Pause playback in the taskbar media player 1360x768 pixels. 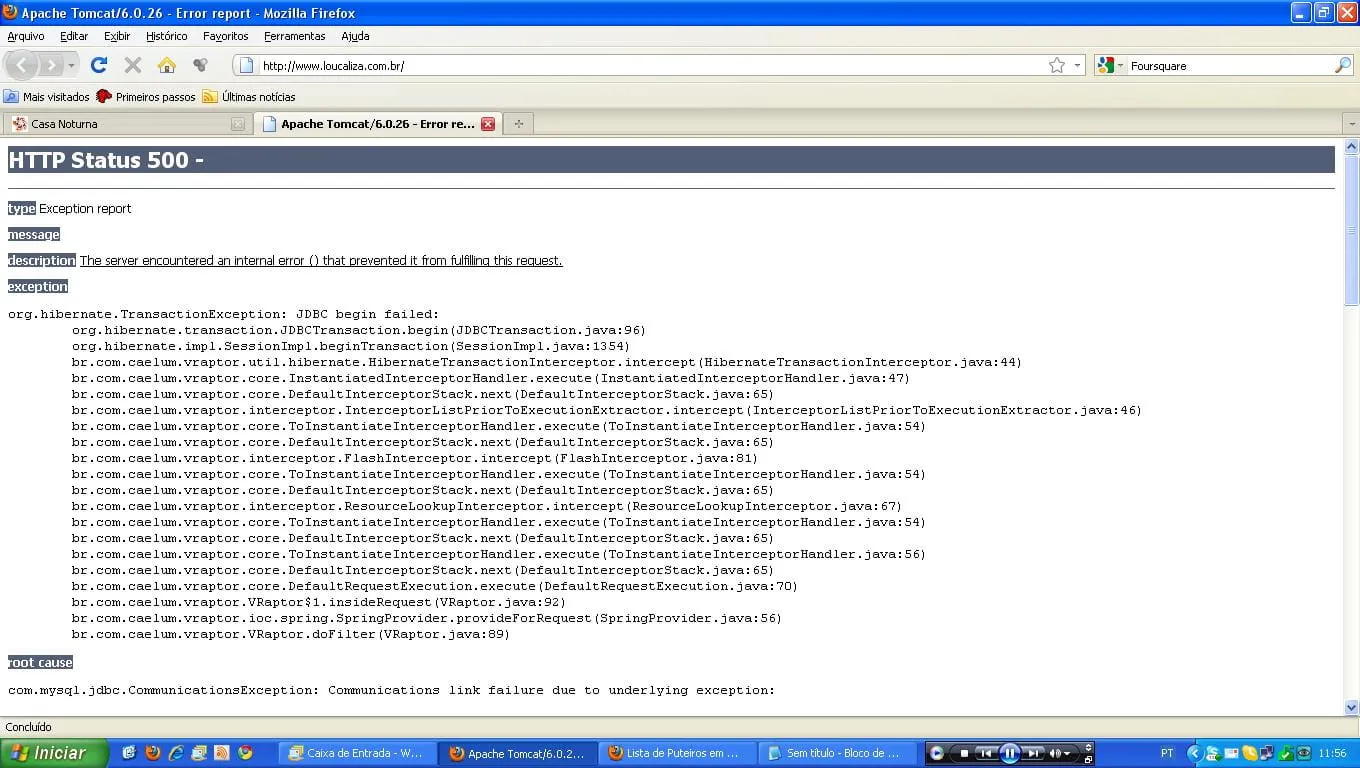click(x=1009, y=753)
